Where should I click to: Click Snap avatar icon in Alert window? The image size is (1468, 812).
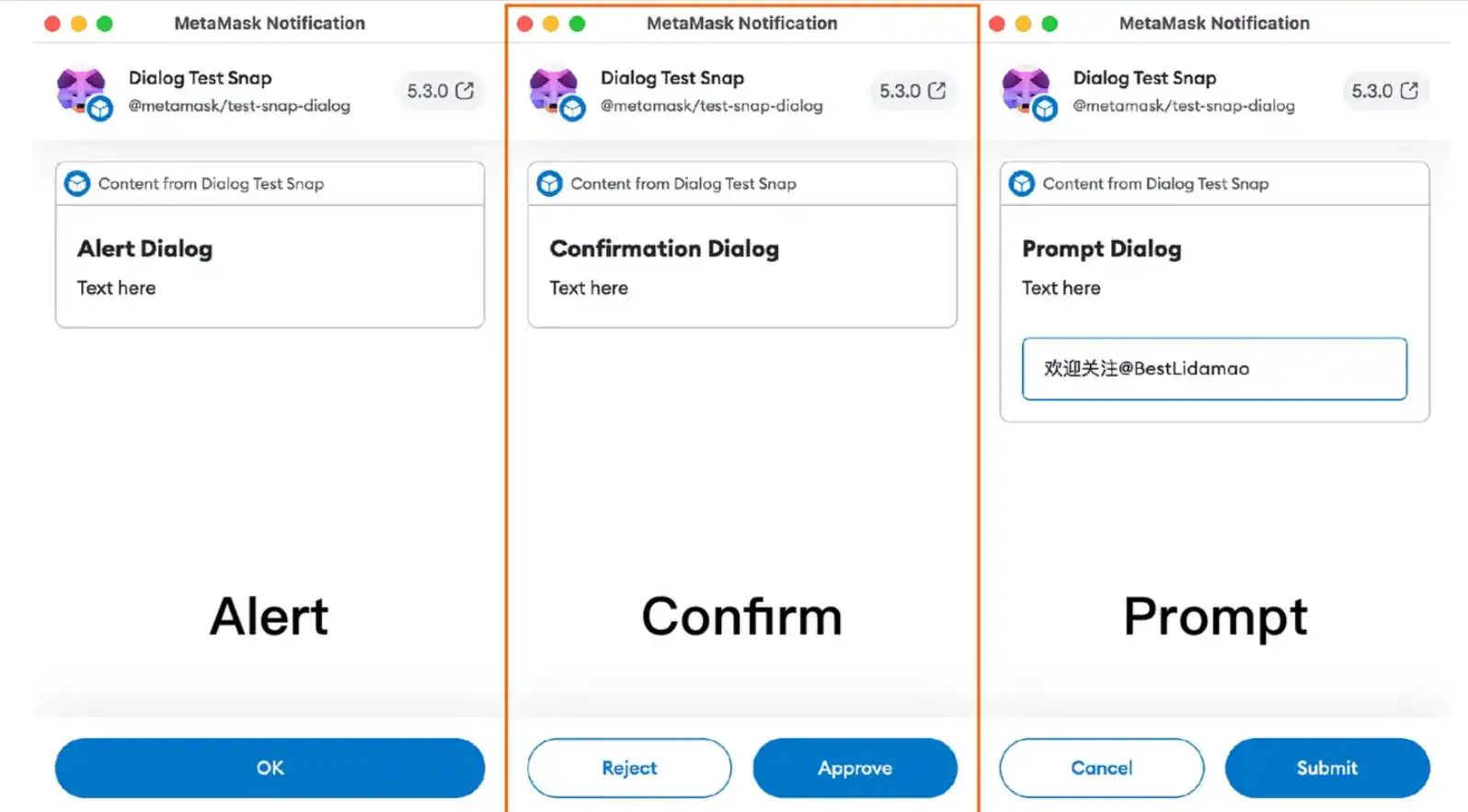point(83,92)
